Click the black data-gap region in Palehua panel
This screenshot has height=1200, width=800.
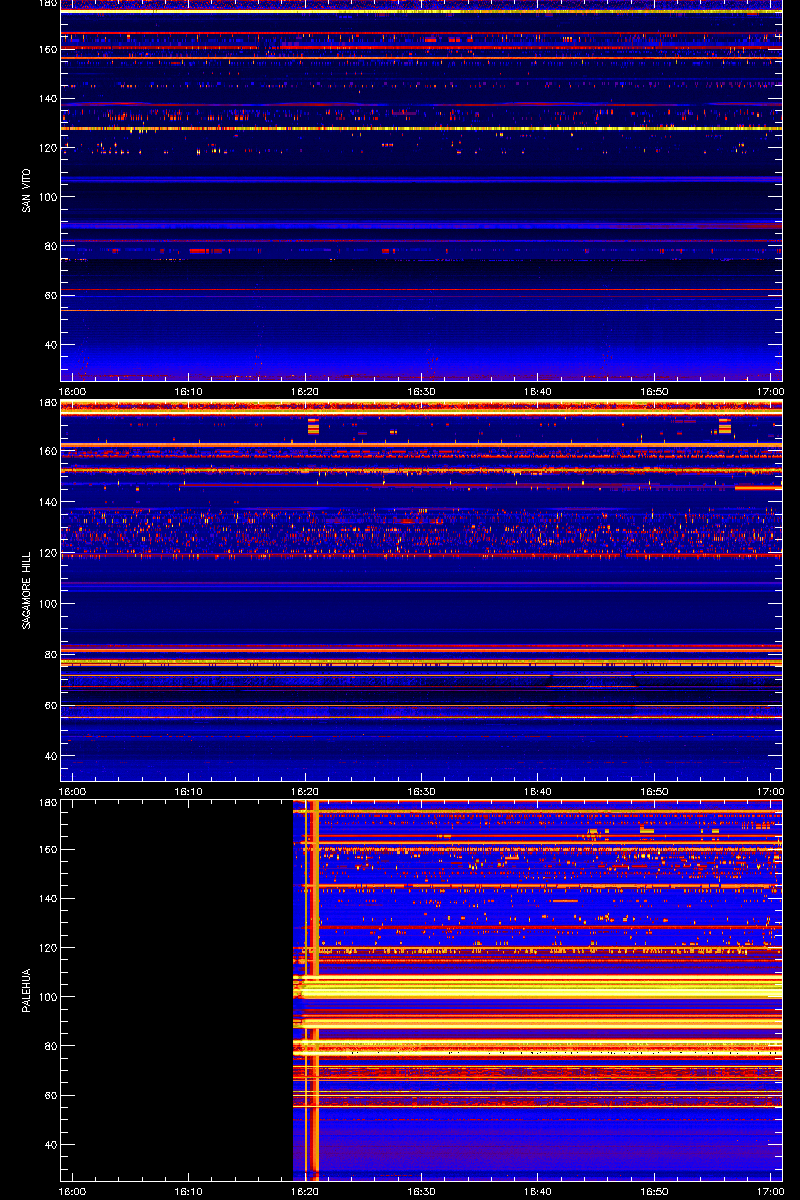pyautogui.click(x=177, y=990)
